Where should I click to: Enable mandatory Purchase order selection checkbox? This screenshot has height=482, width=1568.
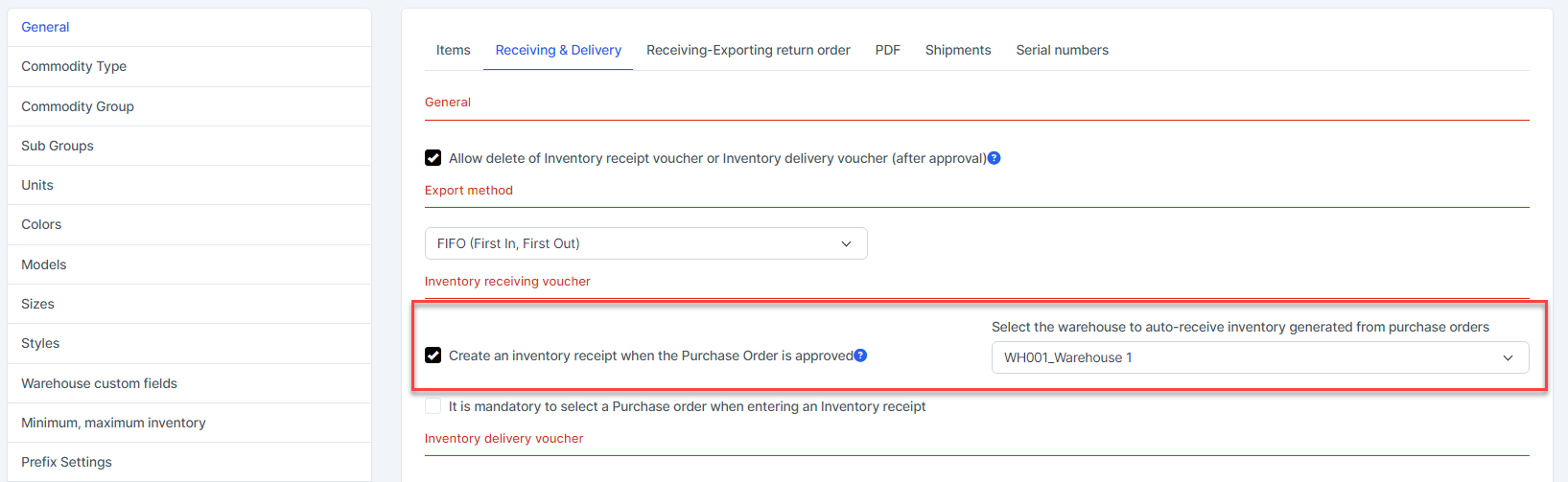(433, 406)
